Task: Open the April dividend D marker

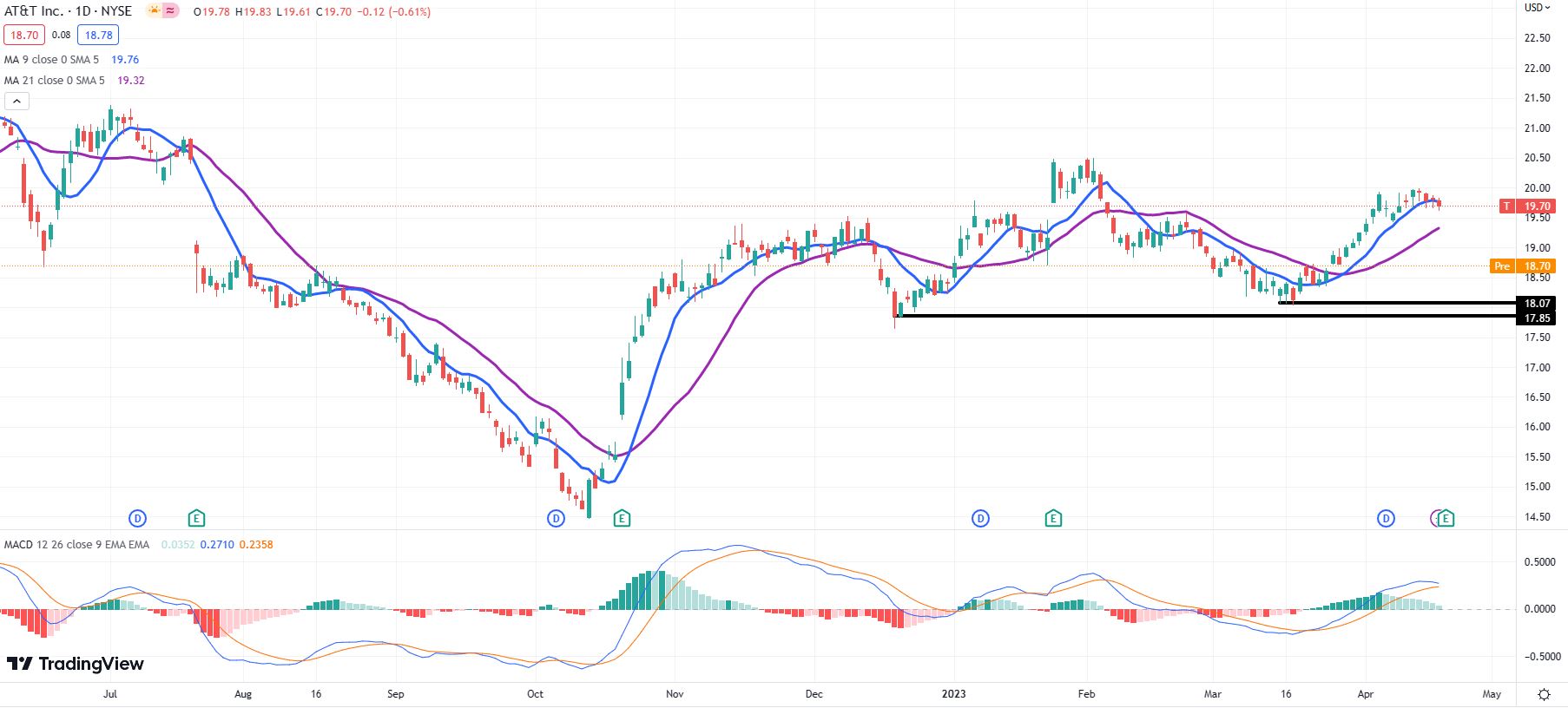Action: pyautogui.click(x=1387, y=519)
